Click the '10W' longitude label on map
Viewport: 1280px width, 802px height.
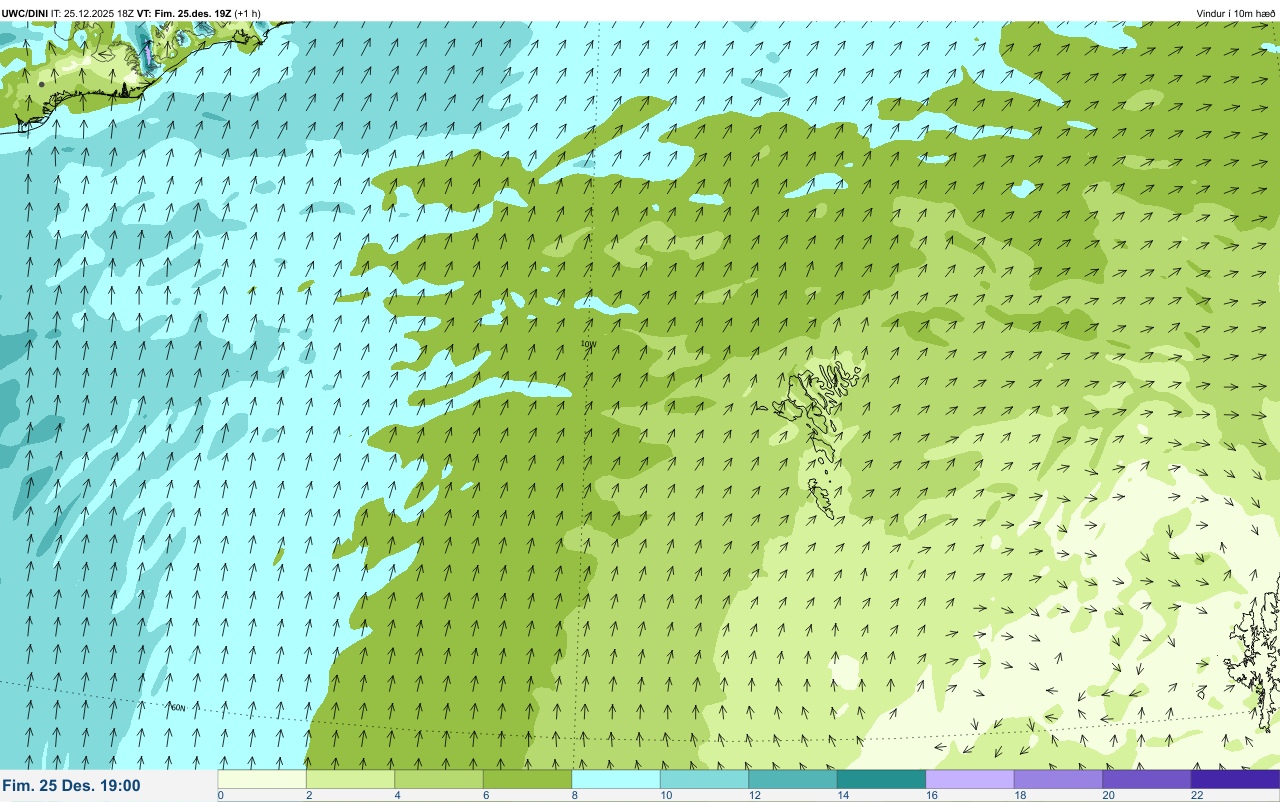coord(589,345)
